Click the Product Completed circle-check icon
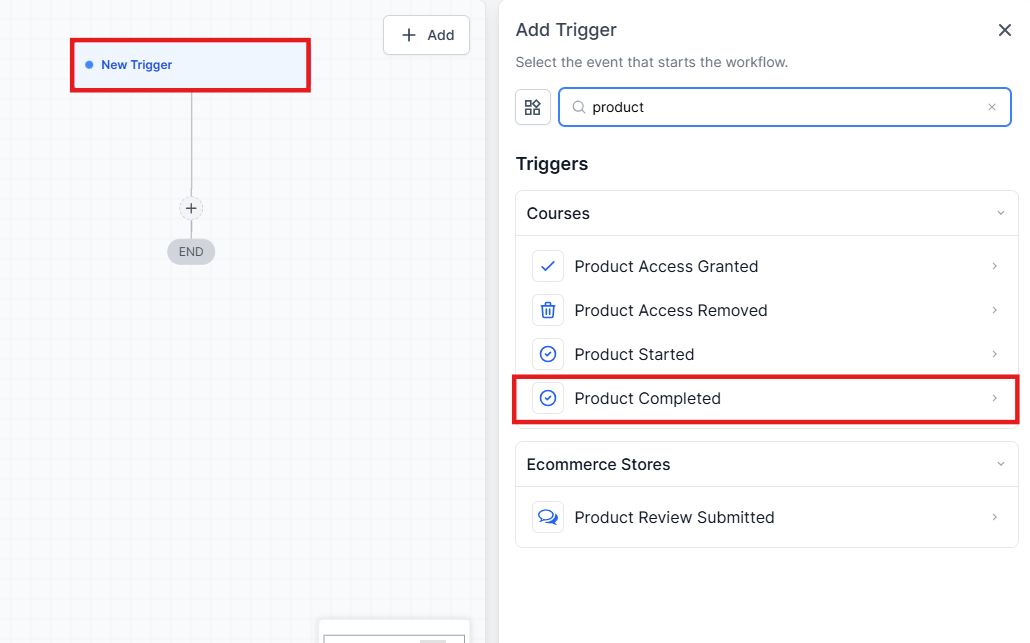The image size is (1030, 643). click(x=548, y=398)
